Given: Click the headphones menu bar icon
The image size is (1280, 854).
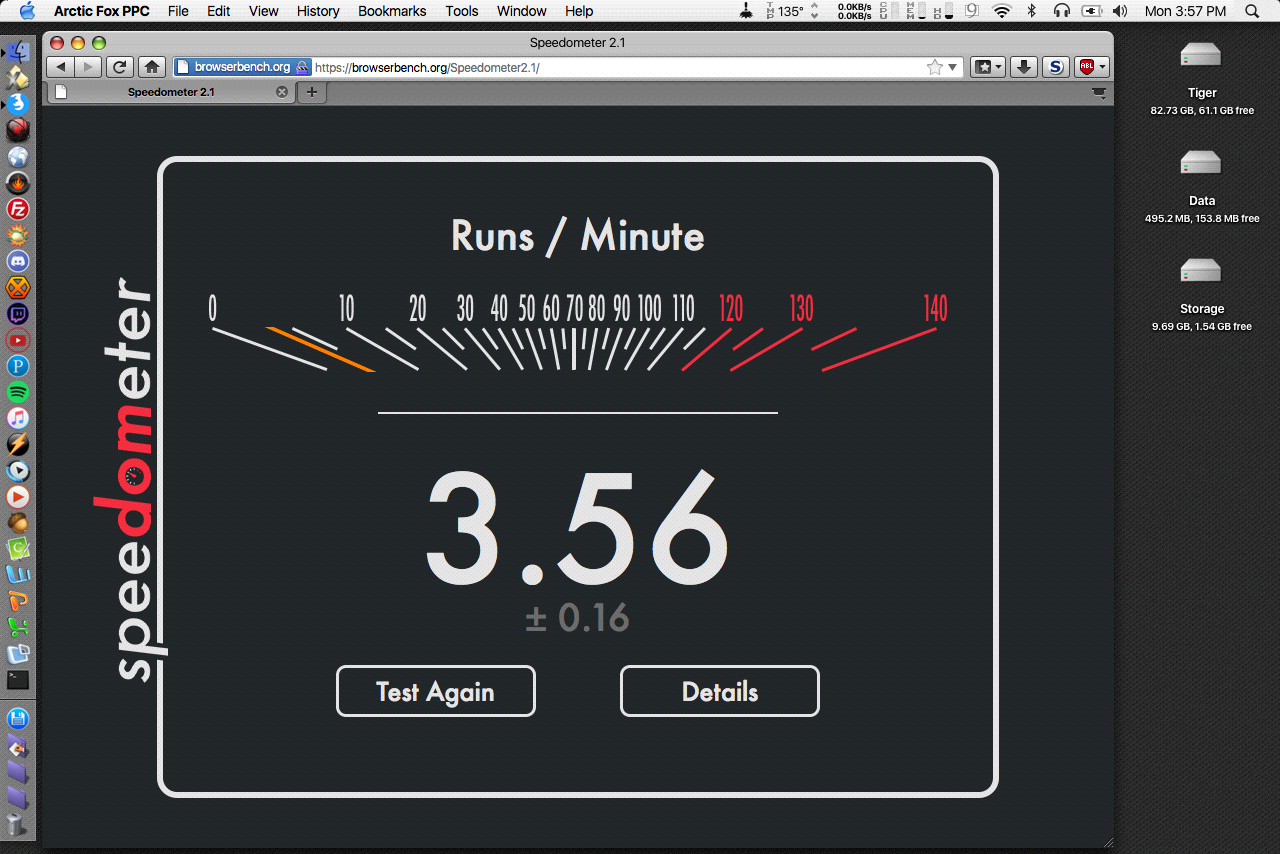Looking at the screenshot, I should coord(1061,11).
